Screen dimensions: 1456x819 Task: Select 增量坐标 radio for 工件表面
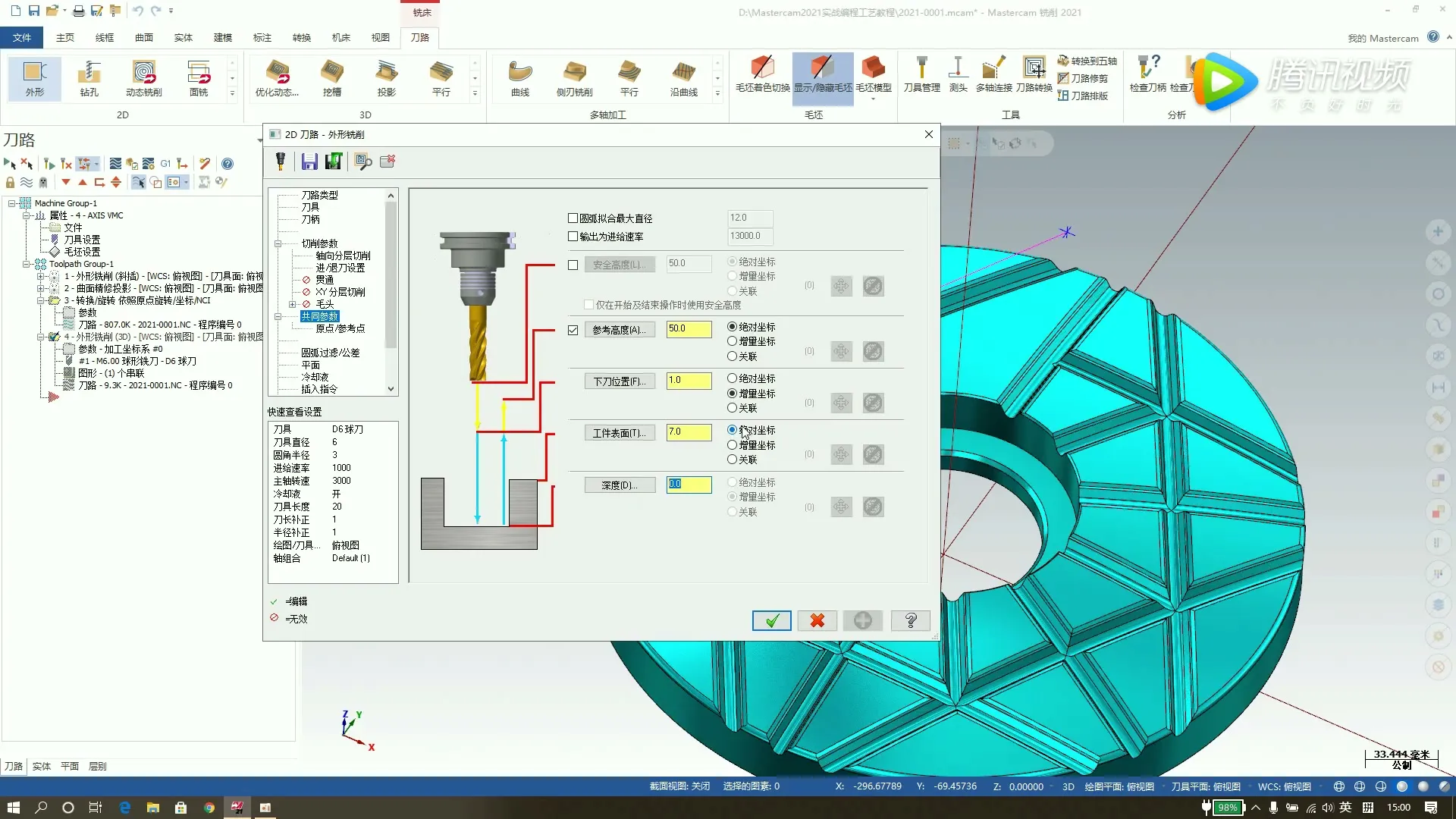tap(732, 445)
